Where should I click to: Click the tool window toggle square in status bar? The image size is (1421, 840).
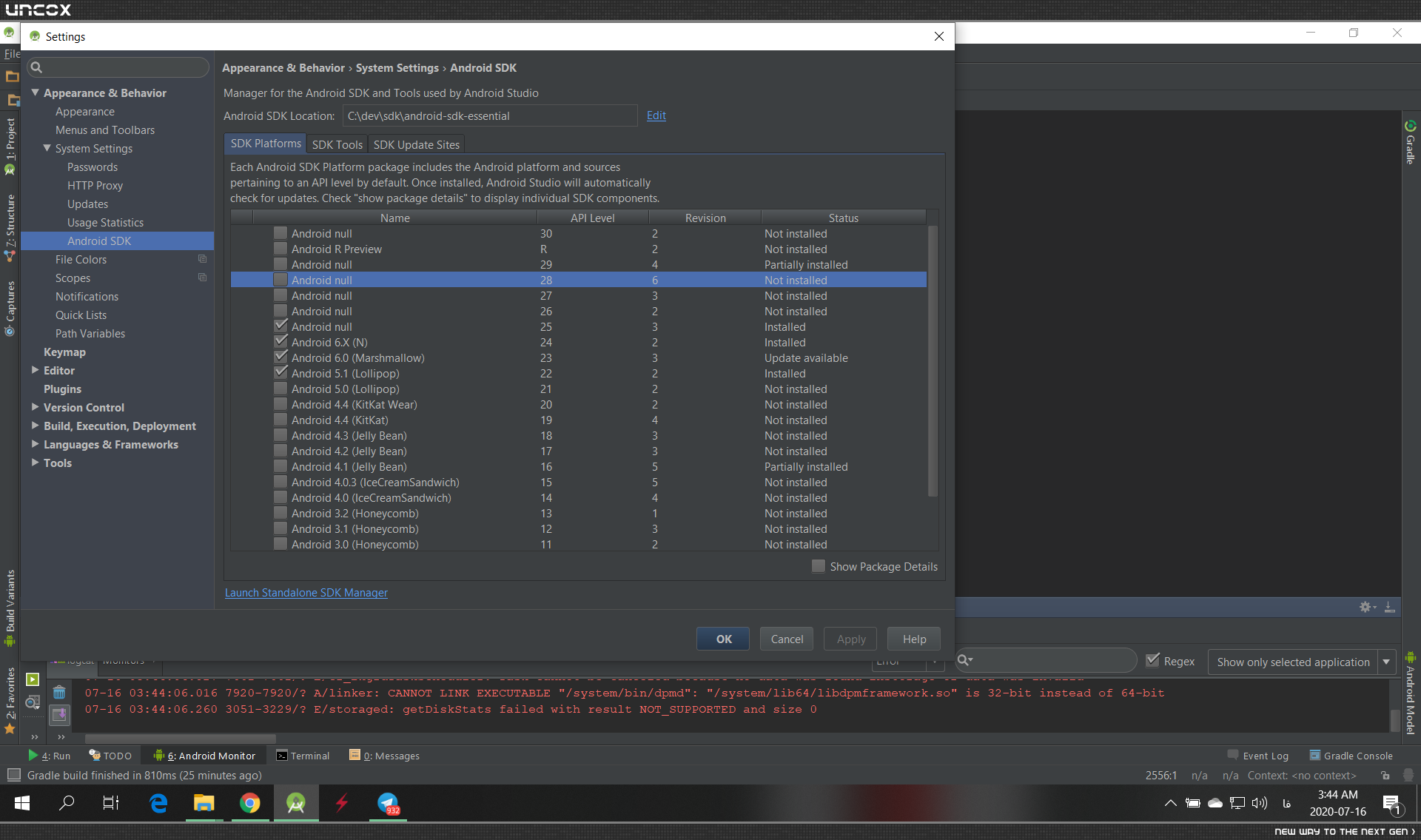pyautogui.click(x=13, y=775)
